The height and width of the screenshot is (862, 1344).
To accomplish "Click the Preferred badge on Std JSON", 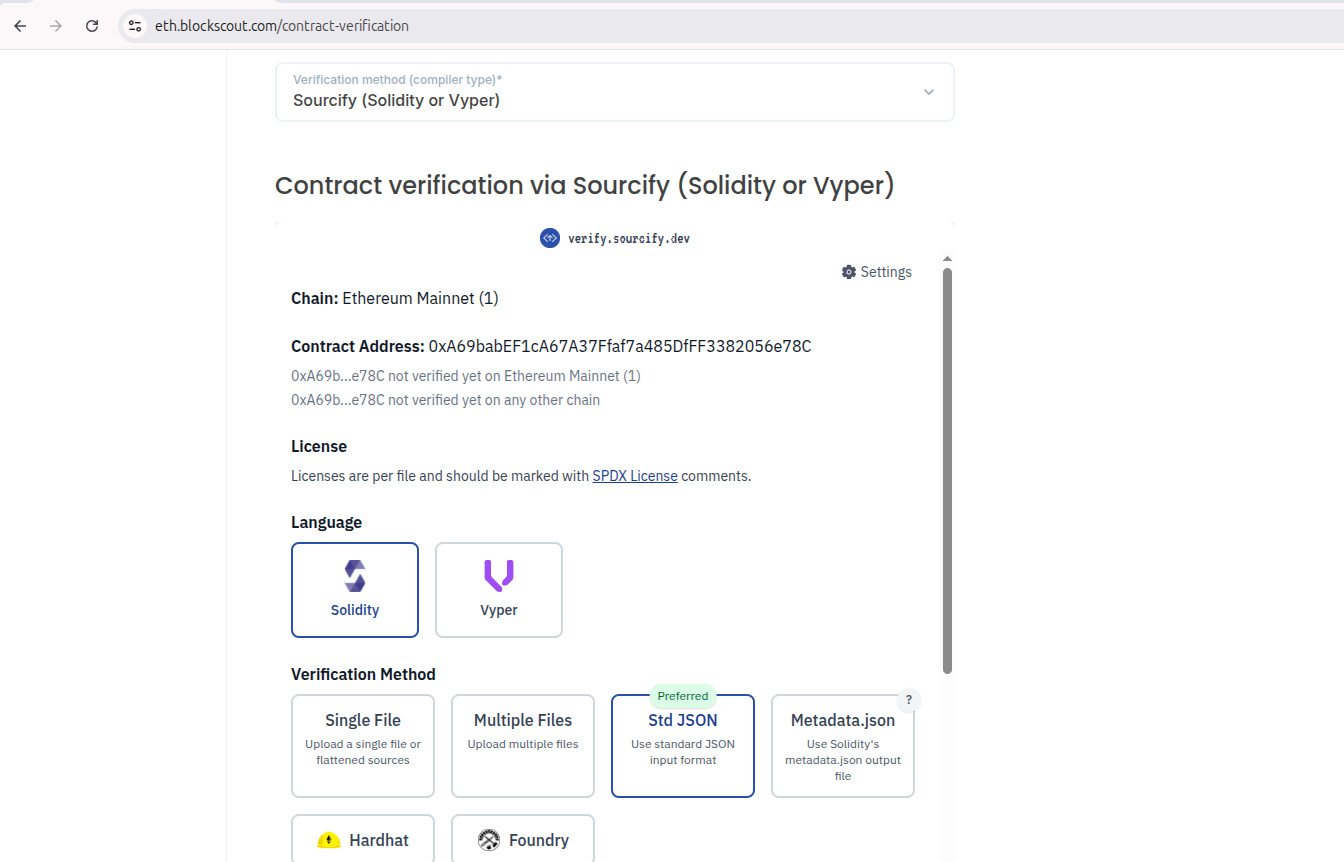I will coord(683,696).
